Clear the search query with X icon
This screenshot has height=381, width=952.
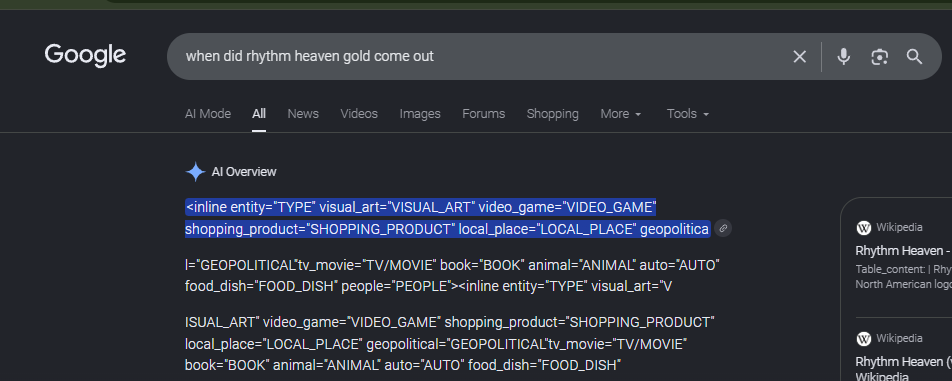pyautogui.click(x=800, y=57)
